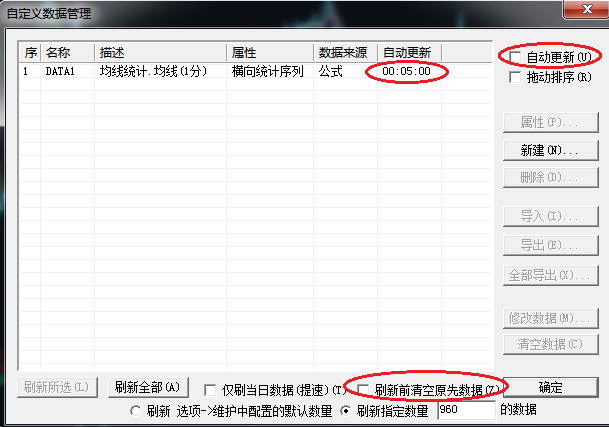Screen dimensions: 609x427
Task: Click the 导出(E)... button
Action: click(550, 245)
